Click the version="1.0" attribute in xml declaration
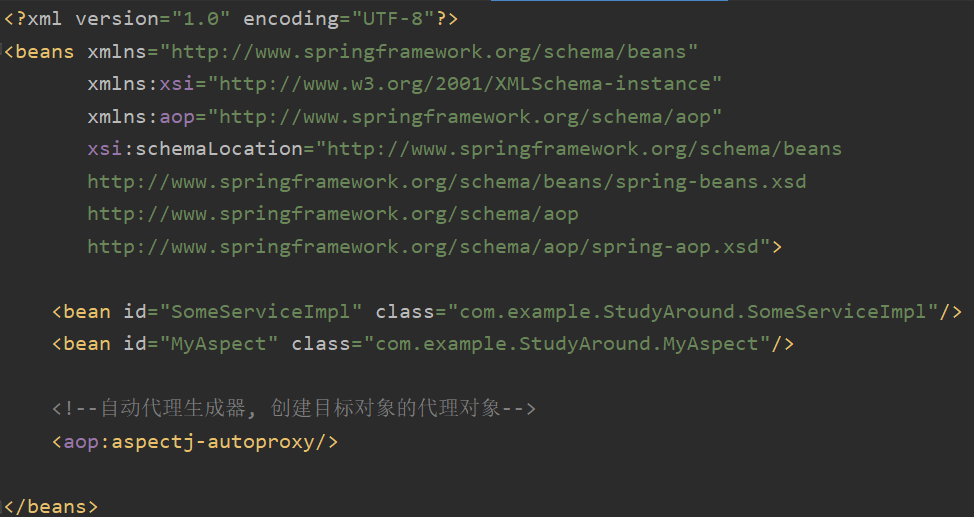The image size is (974, 517). tap(153, 19)
